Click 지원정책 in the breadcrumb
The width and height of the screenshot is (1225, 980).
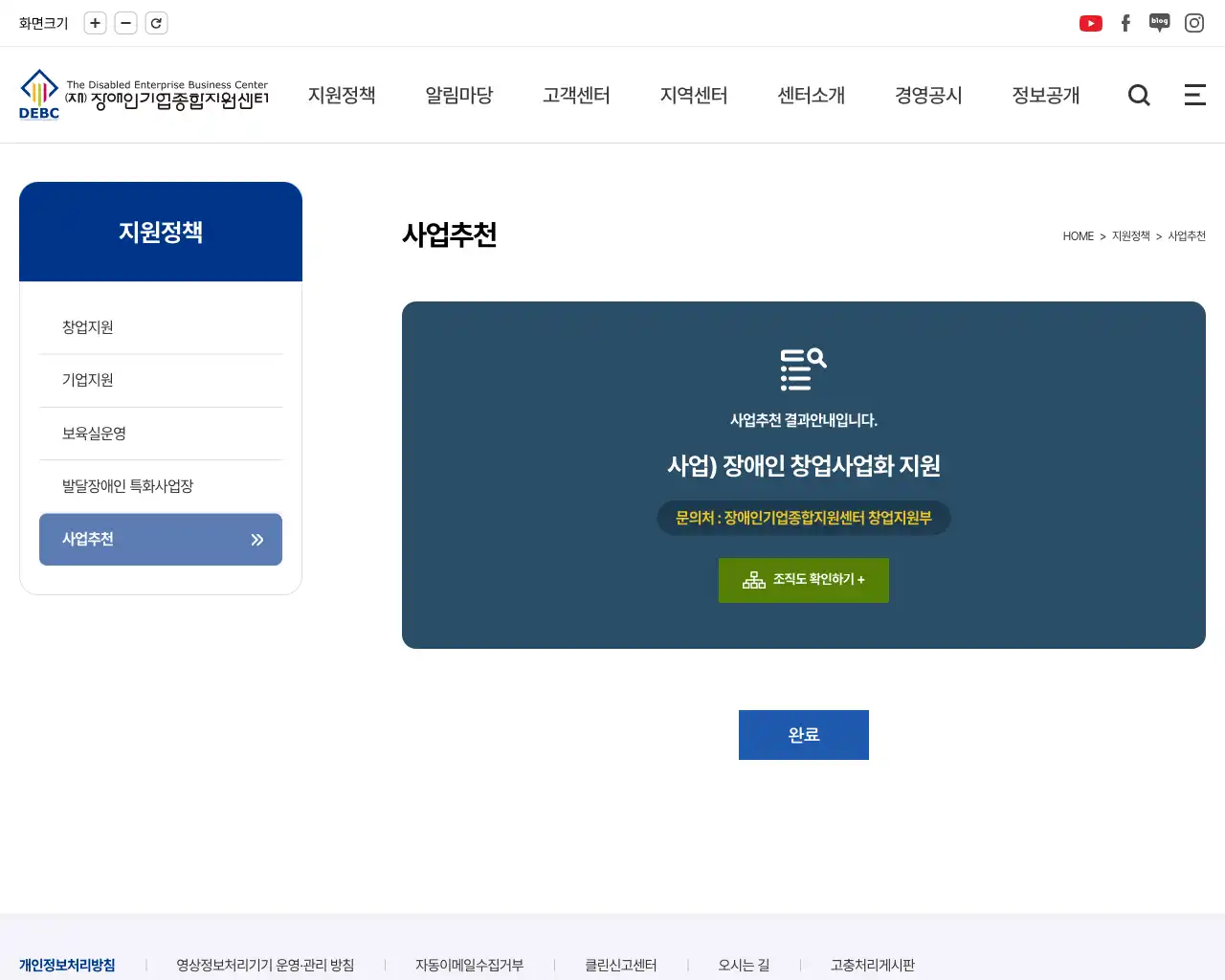click(1130, 236)
